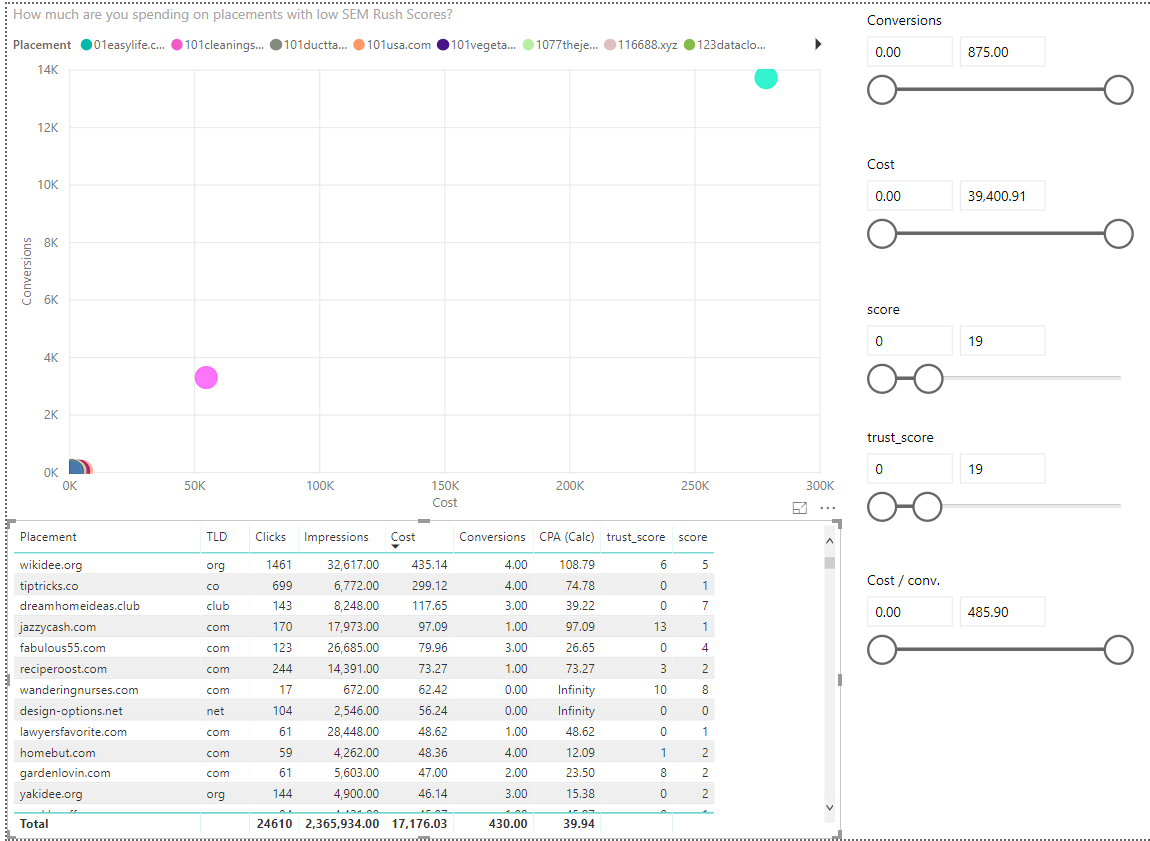The height and width of the screenshot is (841, 1150).
Task: Click the Conversions slider right handle
Action: pyautogui.click(x=1118, y=90)
